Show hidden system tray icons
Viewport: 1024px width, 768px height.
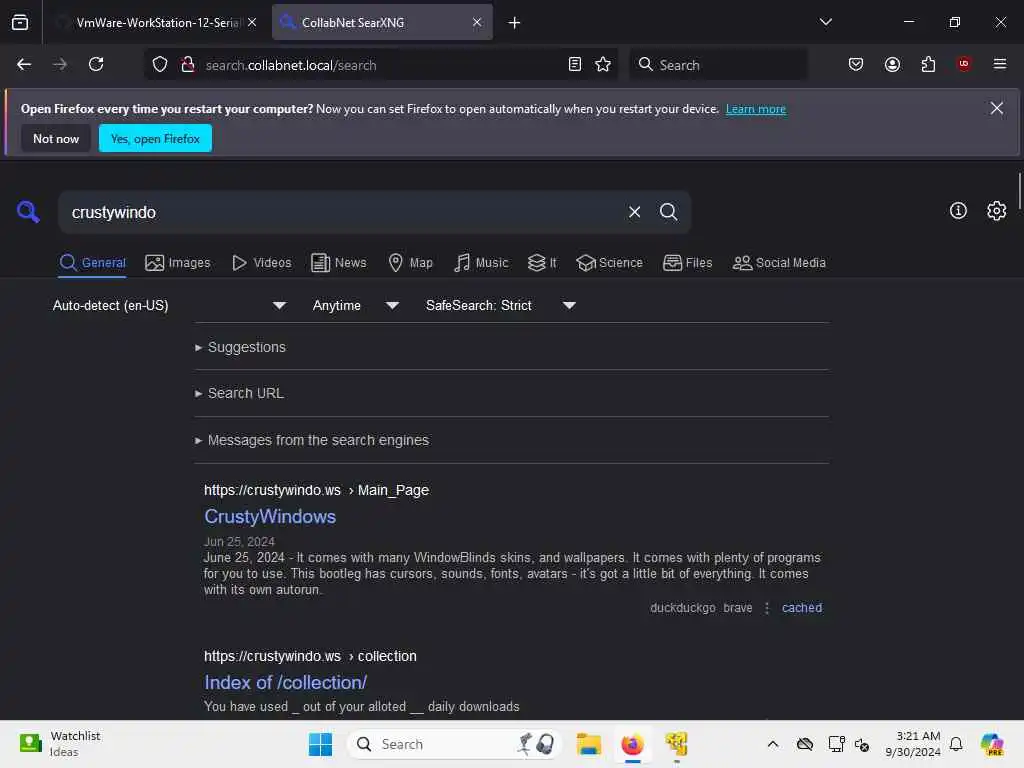pos(773,744)
